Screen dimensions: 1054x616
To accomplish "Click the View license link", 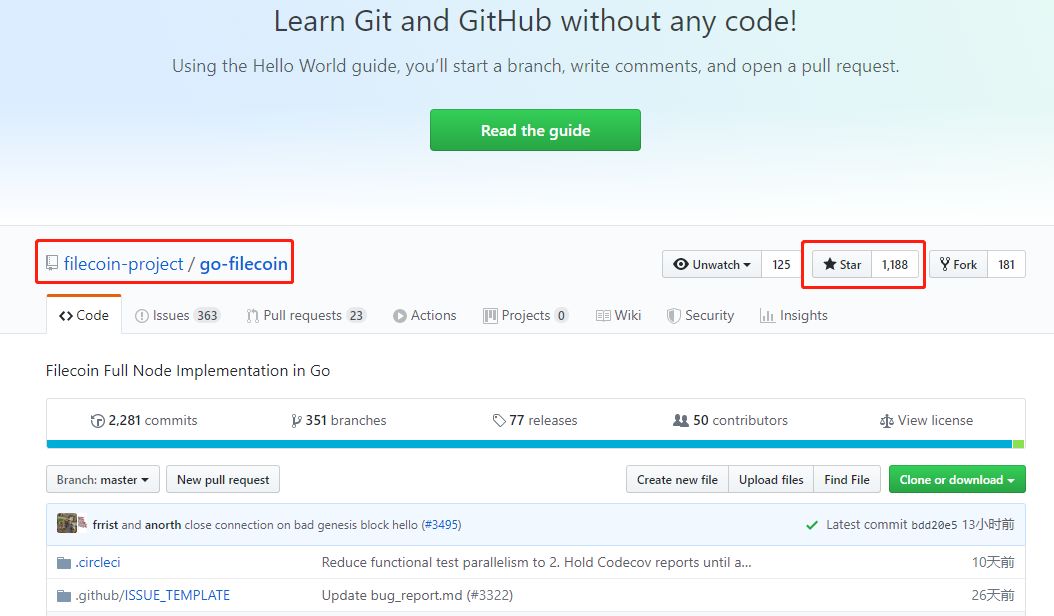I will pos(926,420).
